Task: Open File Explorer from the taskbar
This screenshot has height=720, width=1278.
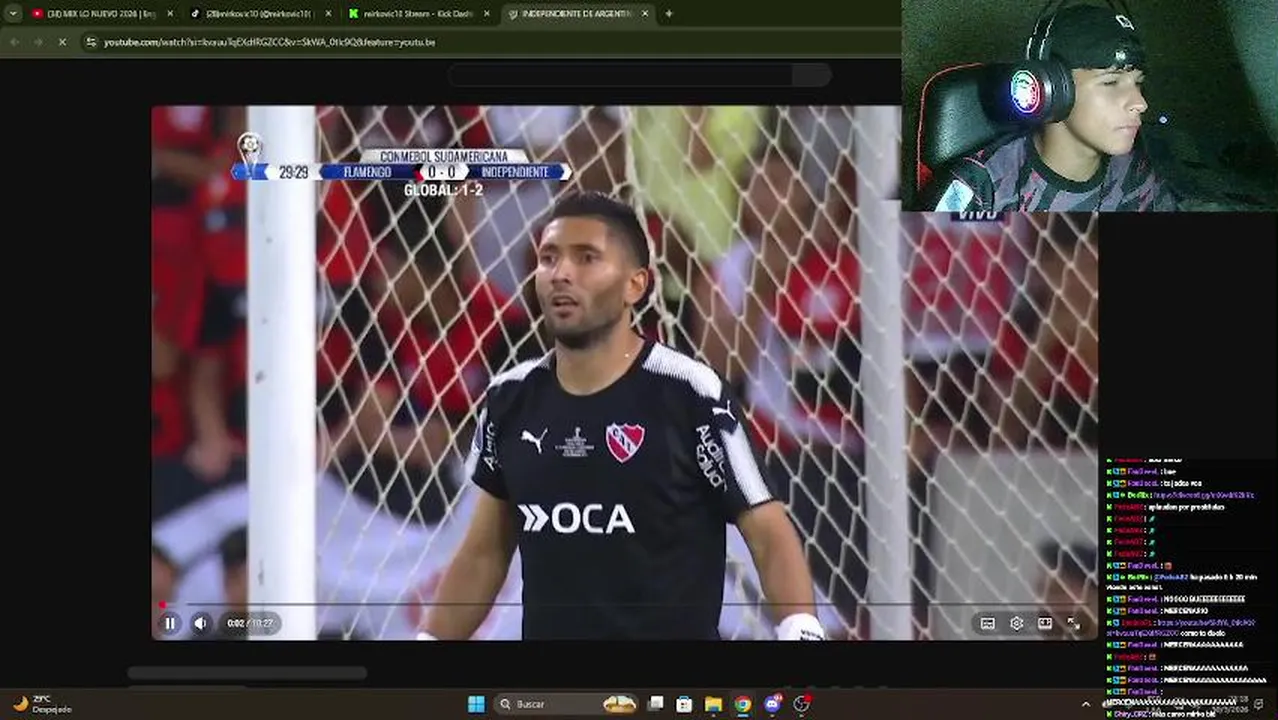Action: pyautogui.click(x=713, y=704)
